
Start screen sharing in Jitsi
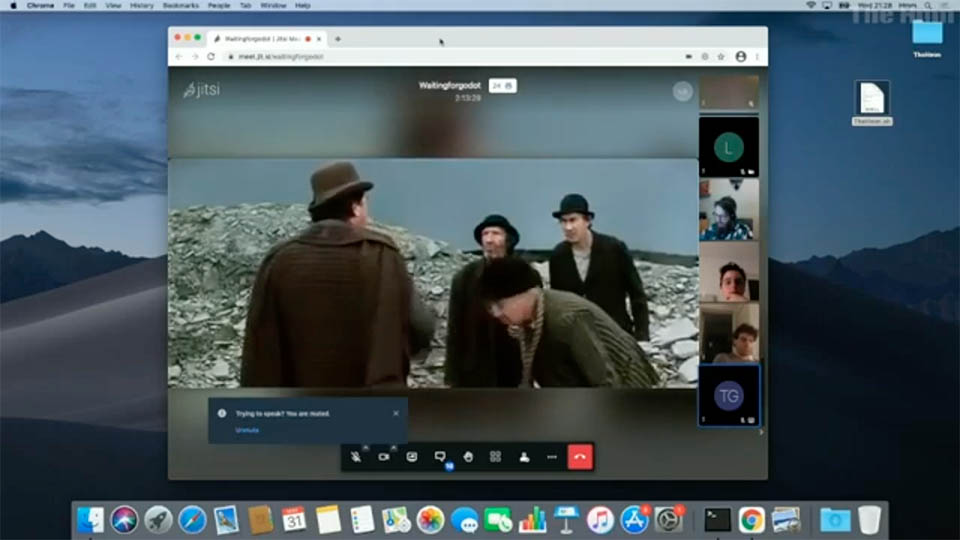(x=411, y=457)
